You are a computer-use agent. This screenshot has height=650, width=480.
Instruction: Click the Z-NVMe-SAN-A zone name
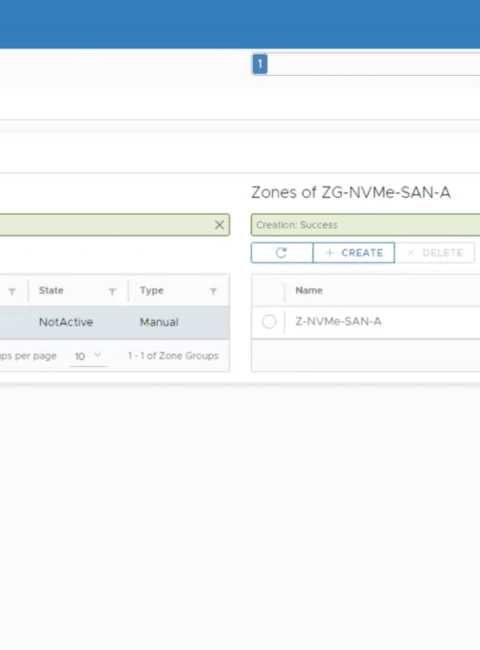tap(338, 322)
